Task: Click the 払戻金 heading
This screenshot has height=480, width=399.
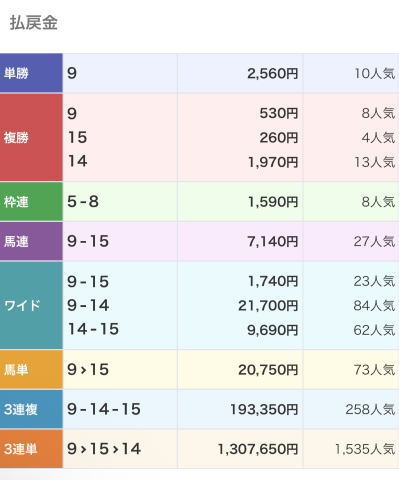Action: pyautogui.click(x=34, y=23)
